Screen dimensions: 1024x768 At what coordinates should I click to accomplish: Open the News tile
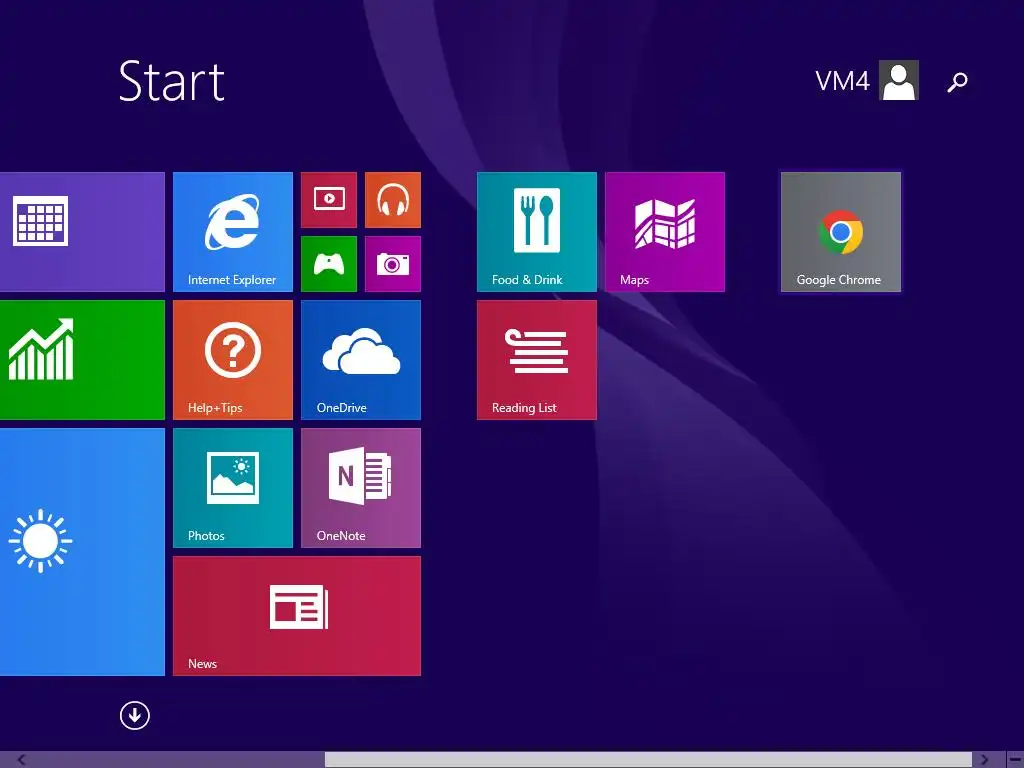click(x=296, y=616)
